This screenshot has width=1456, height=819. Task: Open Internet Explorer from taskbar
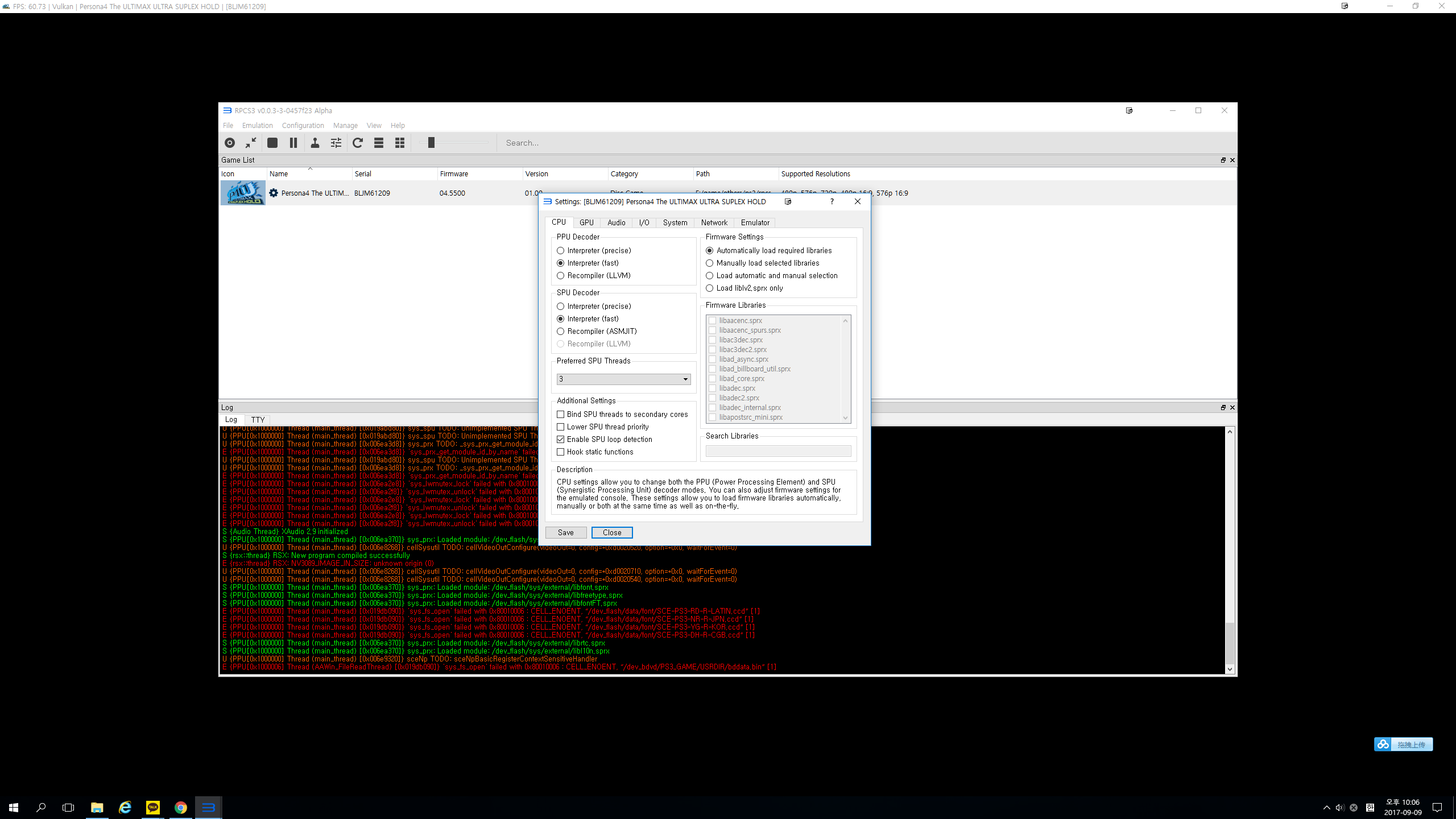point(125,808)
